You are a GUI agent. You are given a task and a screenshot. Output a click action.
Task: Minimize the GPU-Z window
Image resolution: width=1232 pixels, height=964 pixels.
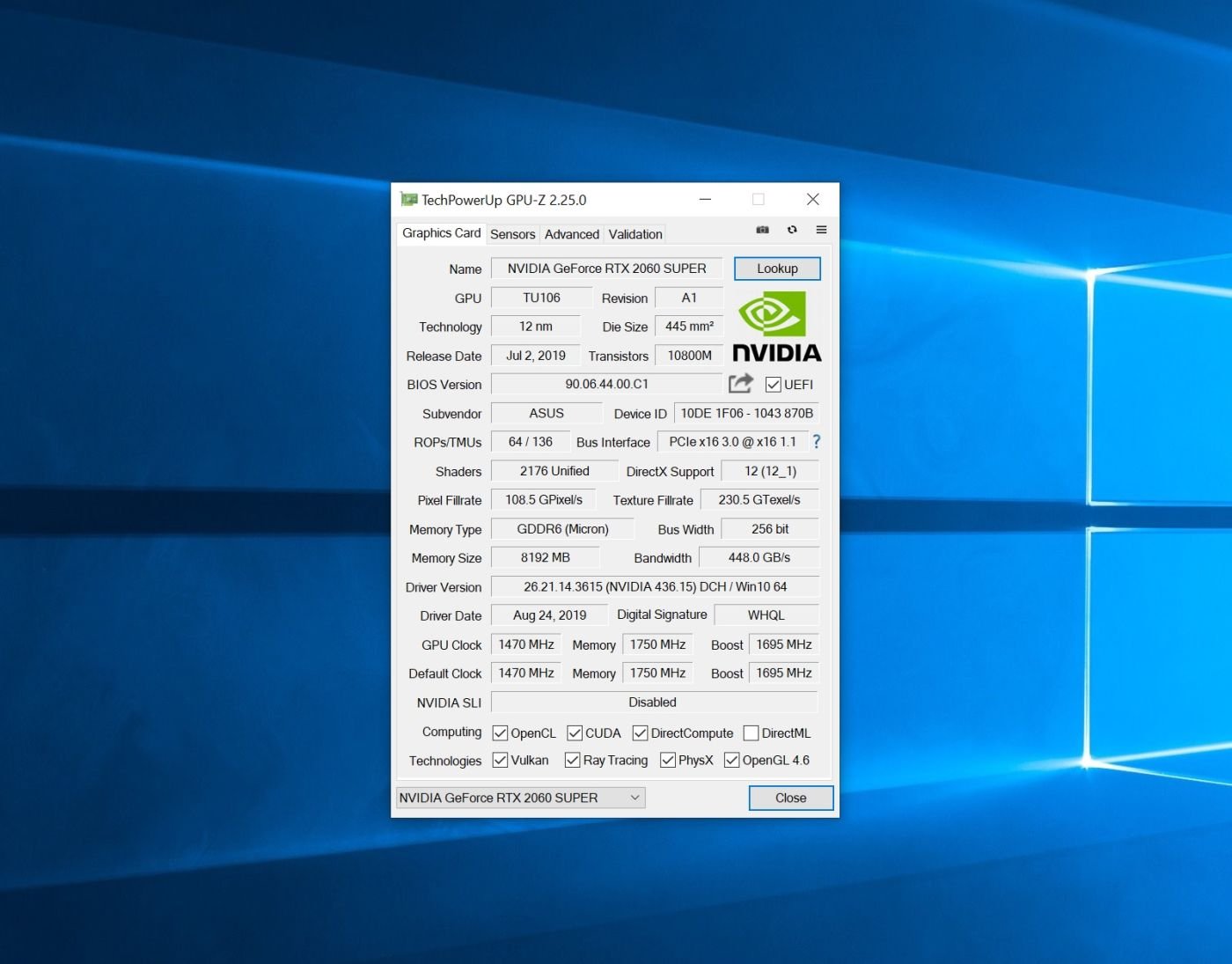tap(705, 199)
